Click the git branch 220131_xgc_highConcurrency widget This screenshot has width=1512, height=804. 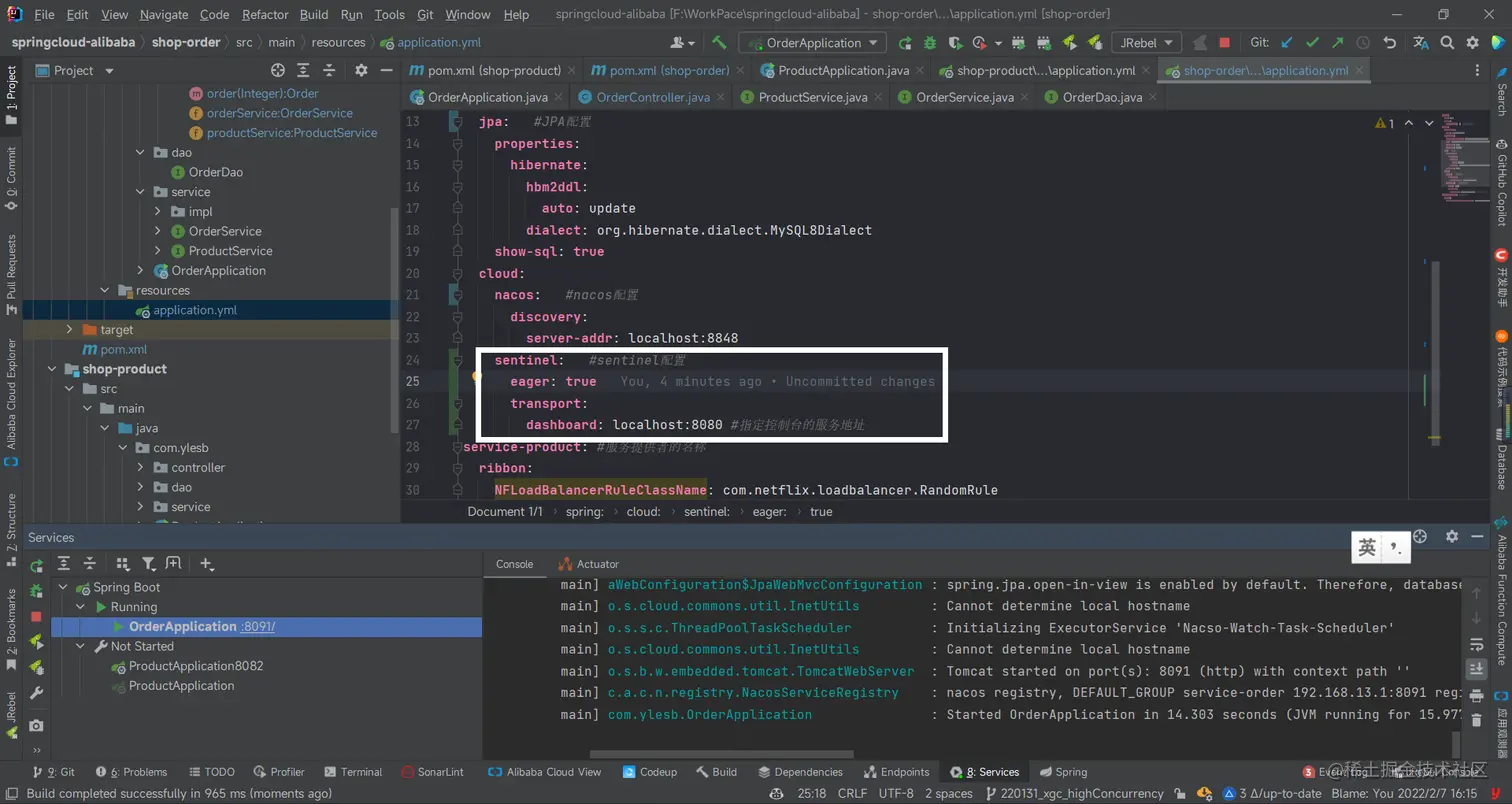tap(1075, 794)
